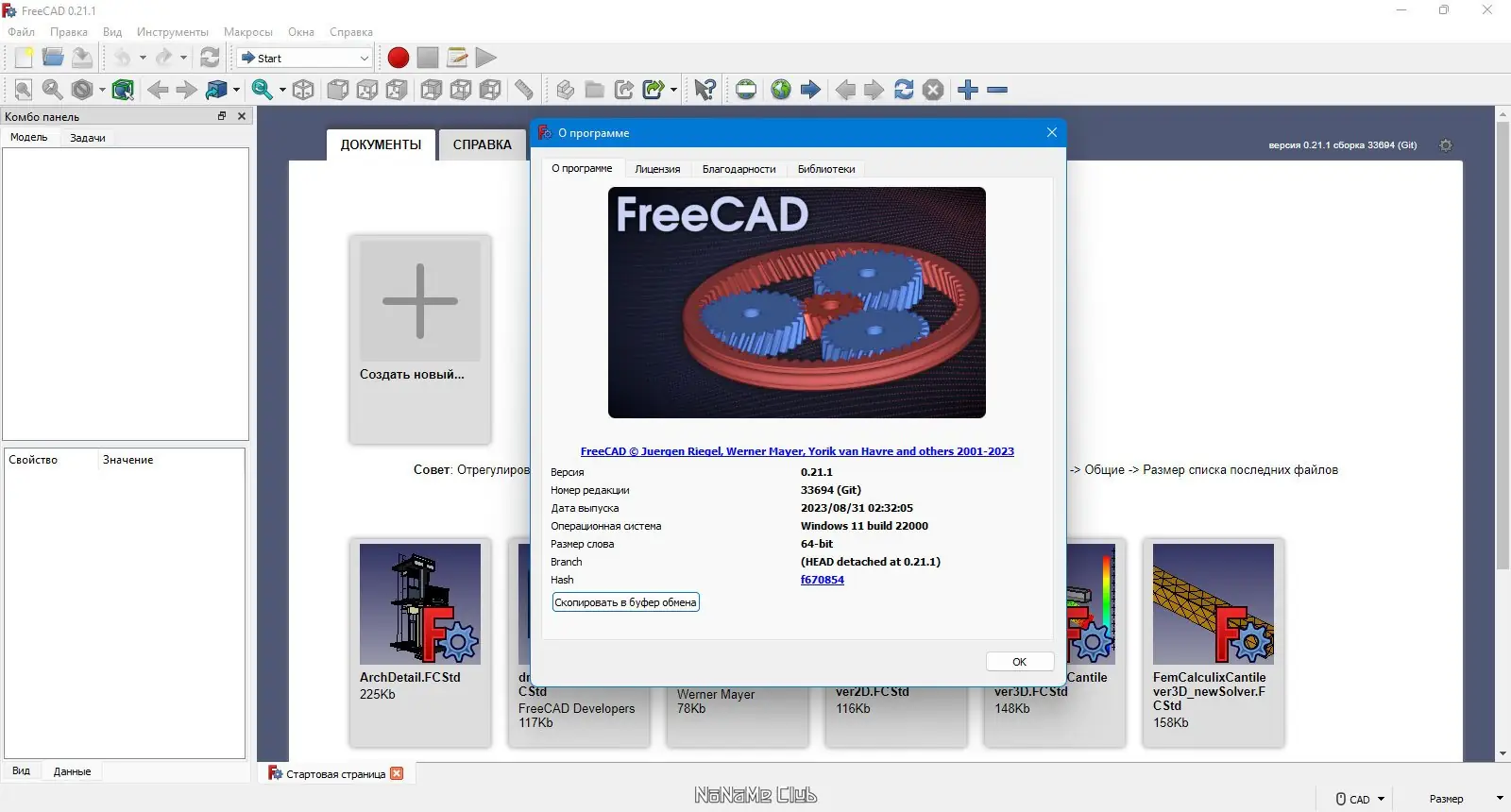This screenshot has height=812, width=1511.
Task: Select the ДОКУМЕНТЫ tab on start page
Action: tap(381, 144)
